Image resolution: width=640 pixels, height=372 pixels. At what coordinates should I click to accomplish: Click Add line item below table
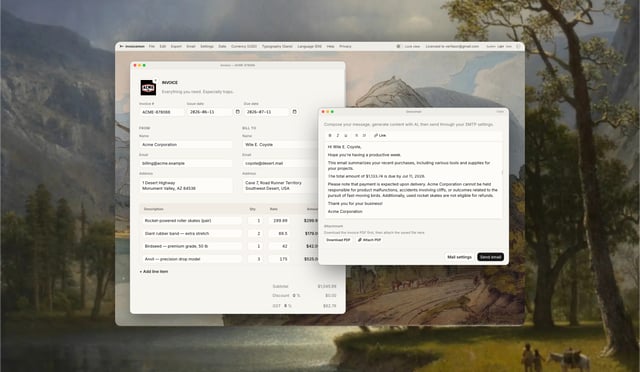pos(154,272)
